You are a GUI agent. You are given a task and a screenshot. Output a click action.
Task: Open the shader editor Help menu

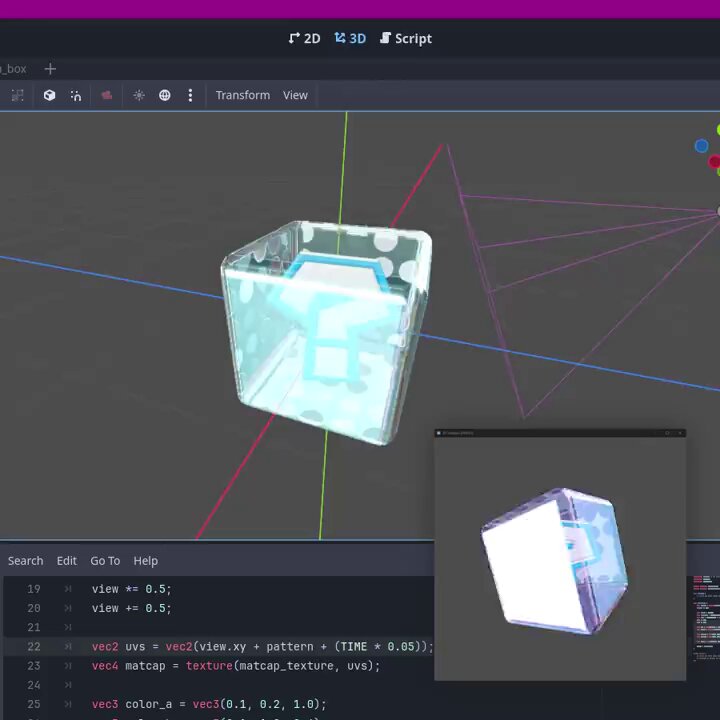146,561
